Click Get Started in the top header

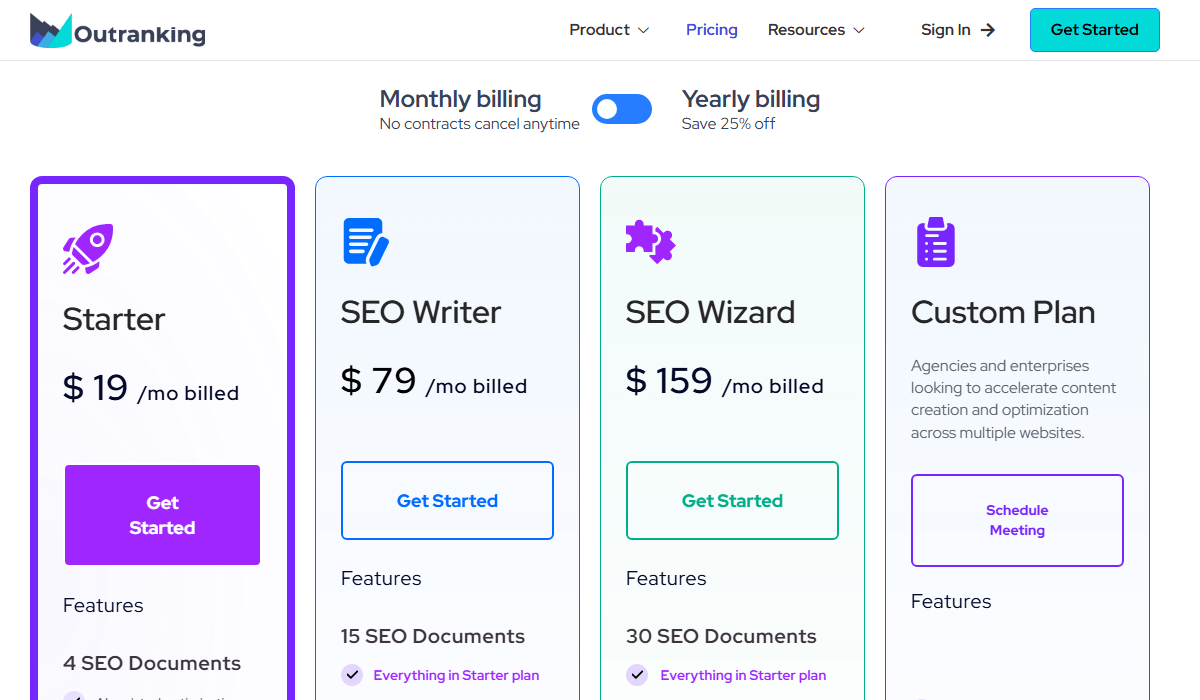[x=1094, y=30]
